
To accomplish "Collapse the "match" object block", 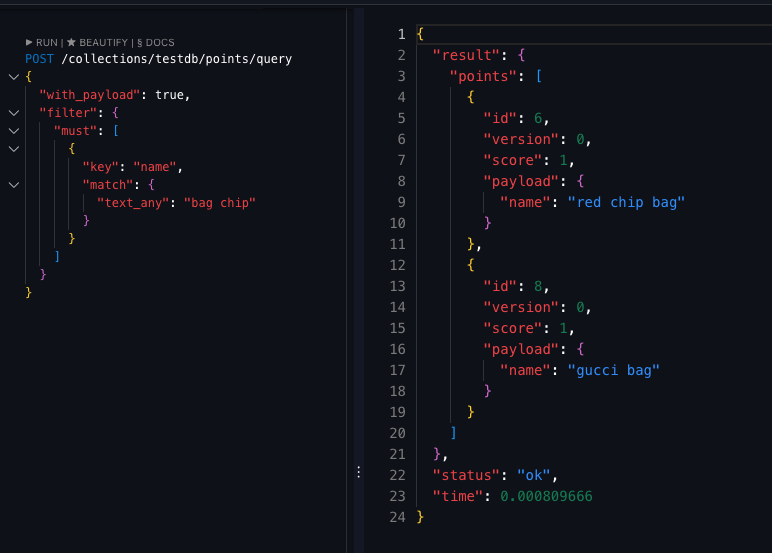I will point(13,185).
